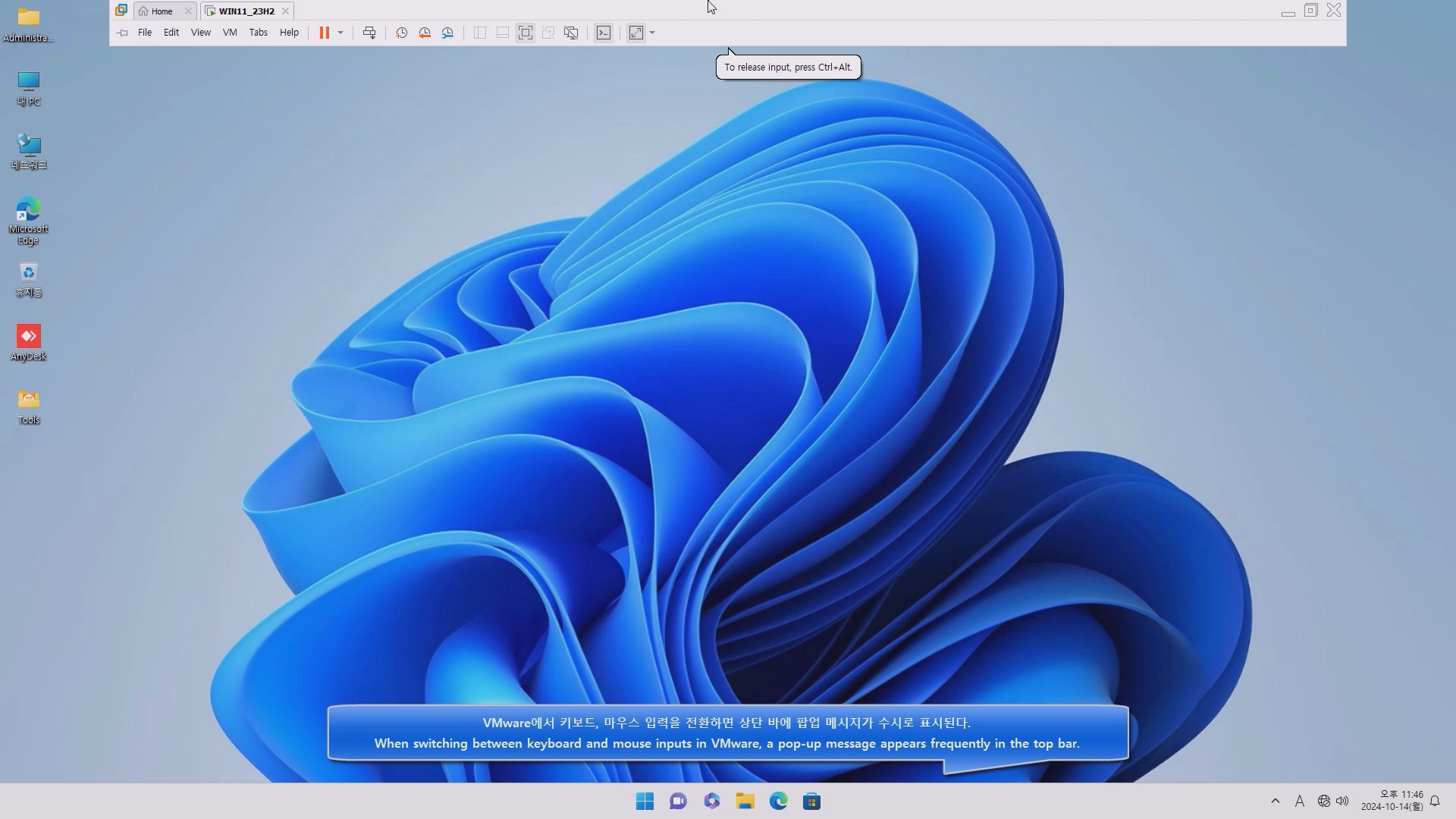Click the disabled multiple monitors icon
This screenshot has height=819, width=1456.
pyautogui.click(x=571, y=33)
